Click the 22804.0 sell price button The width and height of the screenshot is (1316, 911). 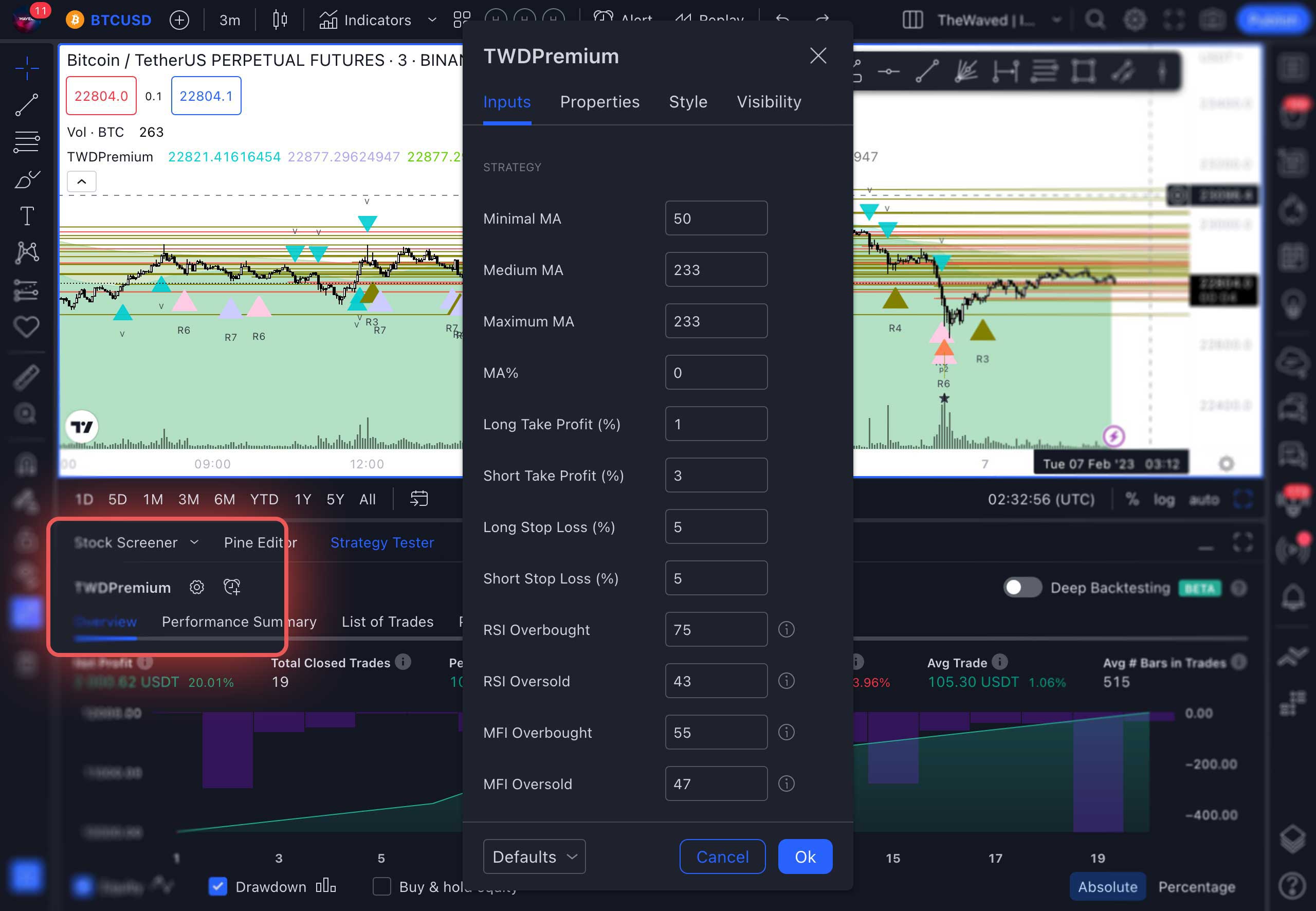101,96
